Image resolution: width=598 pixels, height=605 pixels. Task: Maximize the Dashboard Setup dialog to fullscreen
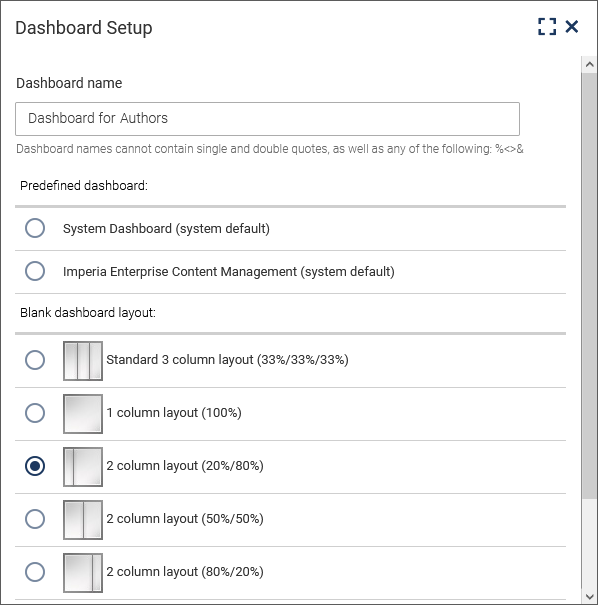click(547, 27)
